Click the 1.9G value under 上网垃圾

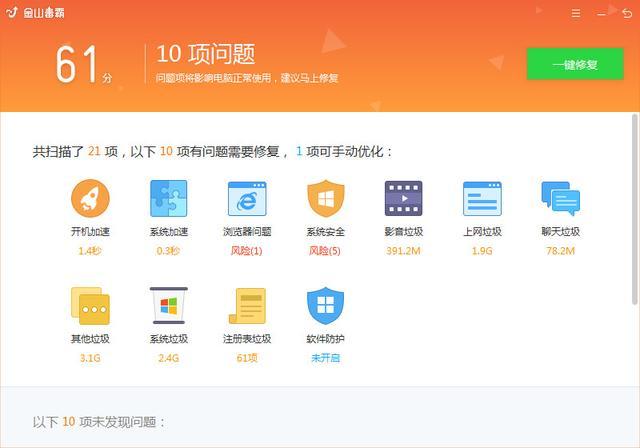click(x=482, y=251)
